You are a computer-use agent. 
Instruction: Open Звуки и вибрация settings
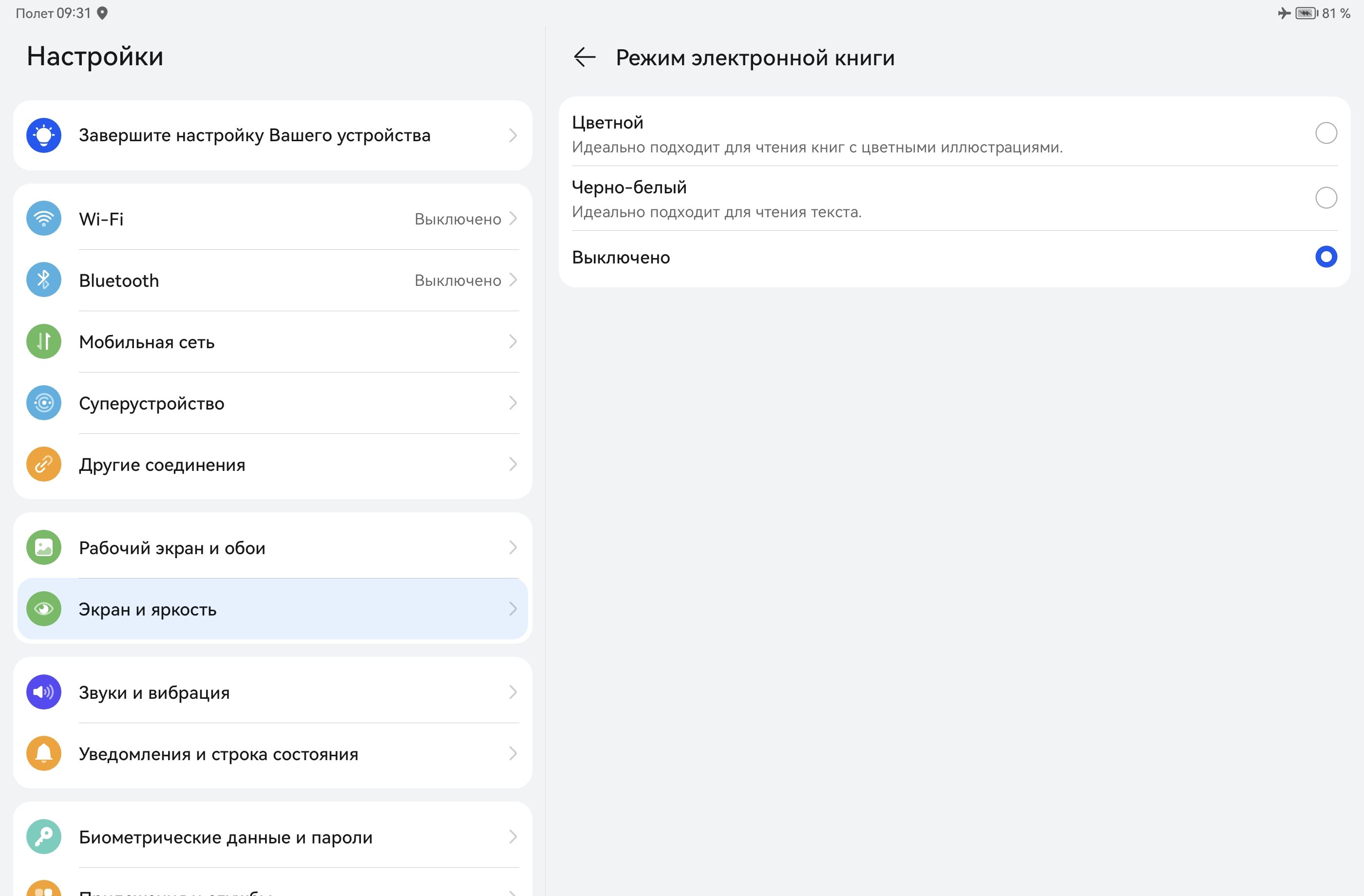[x=273, y=692]
